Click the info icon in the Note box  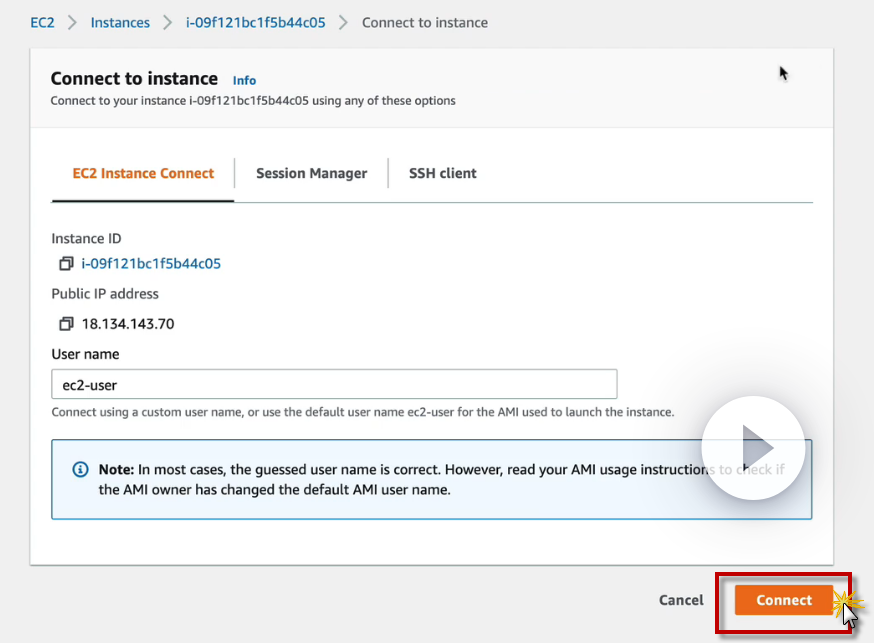coord(80,470)
